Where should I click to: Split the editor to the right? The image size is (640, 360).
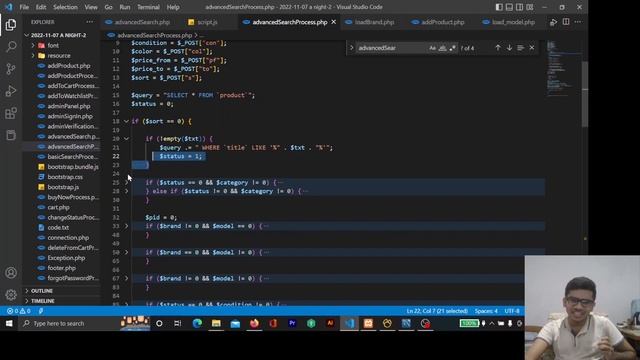click(x=566, y=22)
